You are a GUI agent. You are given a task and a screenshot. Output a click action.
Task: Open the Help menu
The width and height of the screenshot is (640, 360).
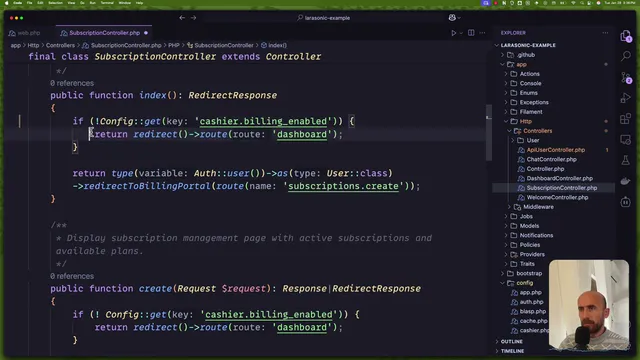[140, 3]
